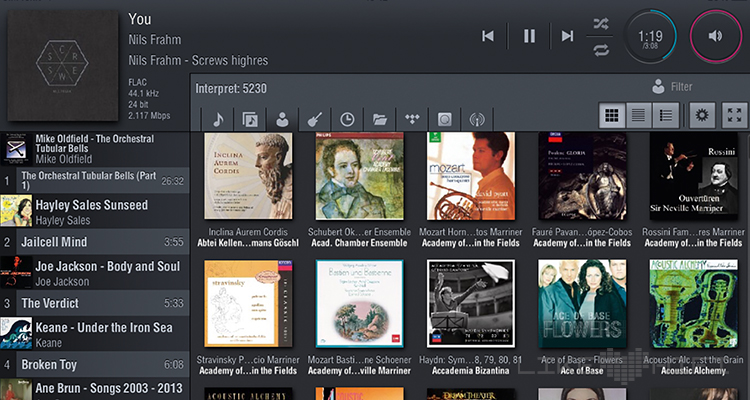Click the Hayley Sales thumbnail in queue
The width and height of the screenshot is (750, 400).
16,211
